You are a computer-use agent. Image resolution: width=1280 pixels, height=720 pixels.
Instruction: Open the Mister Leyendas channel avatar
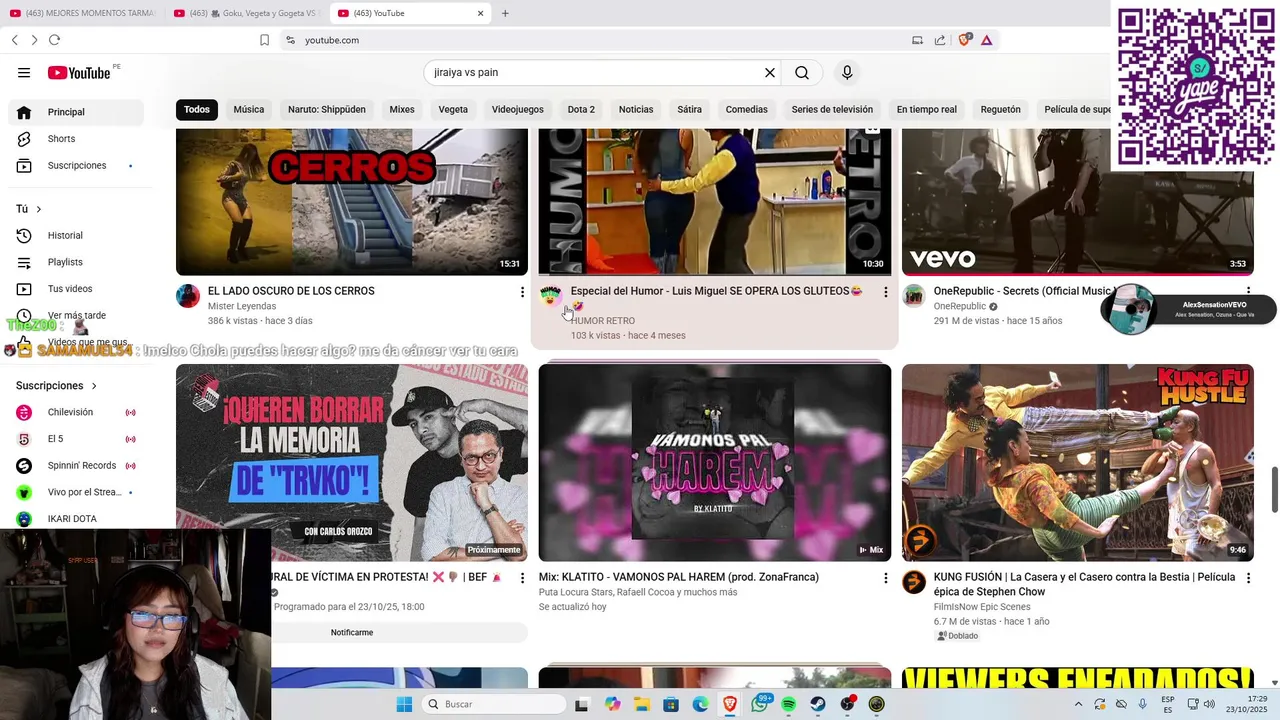click(x=188, y=296)
